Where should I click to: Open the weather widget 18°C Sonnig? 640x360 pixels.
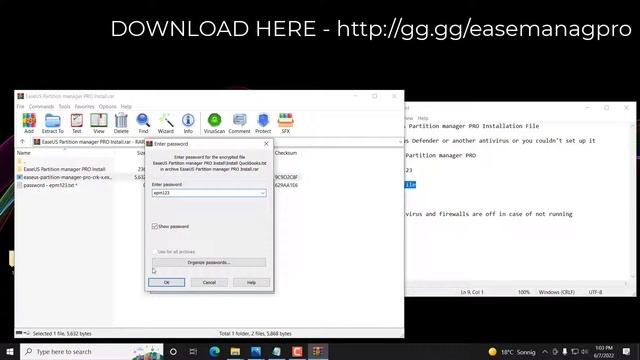tap(512, 352)
